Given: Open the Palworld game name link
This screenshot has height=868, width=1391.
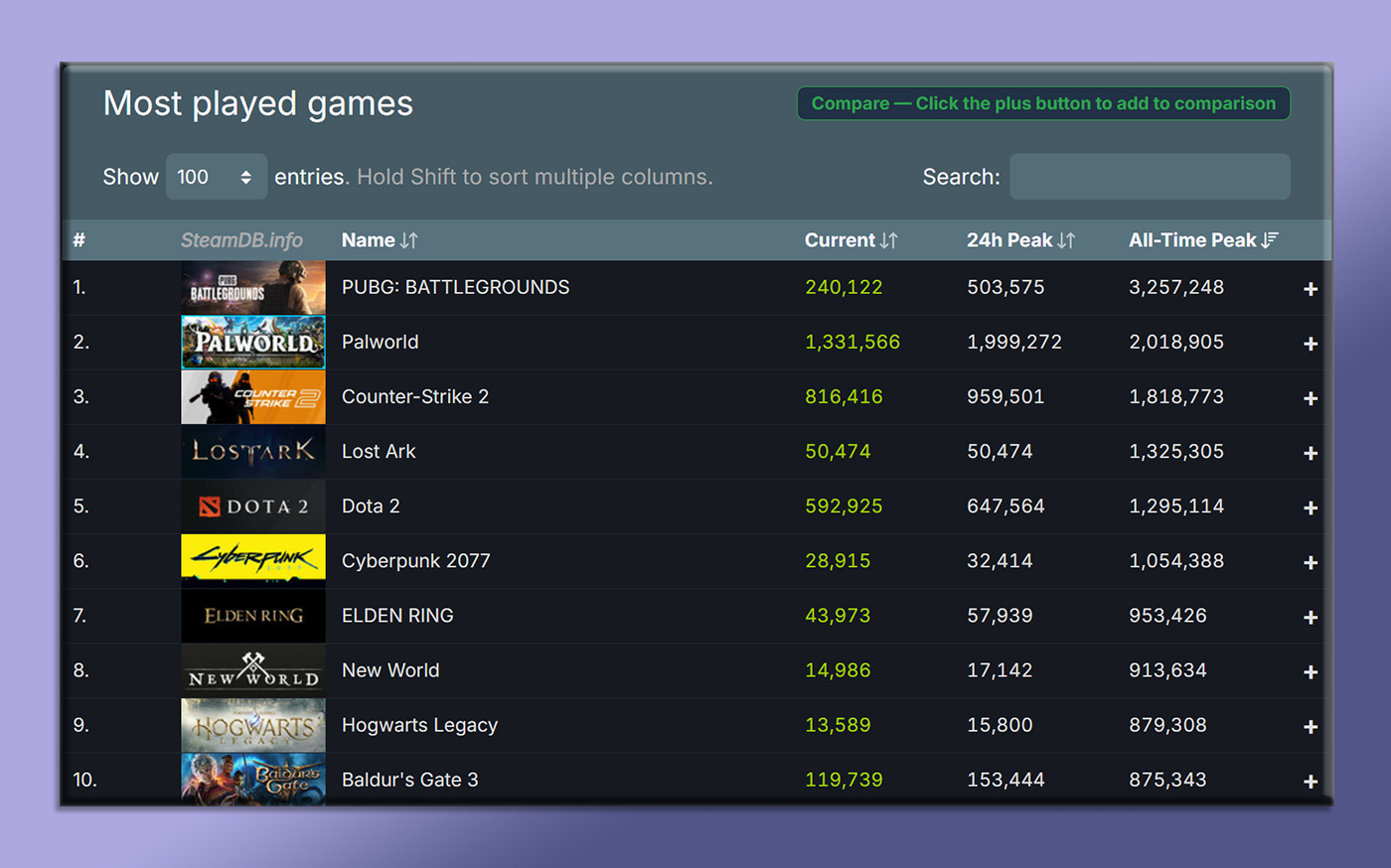Looking at the screenshot, I should [x=380, y=342].
